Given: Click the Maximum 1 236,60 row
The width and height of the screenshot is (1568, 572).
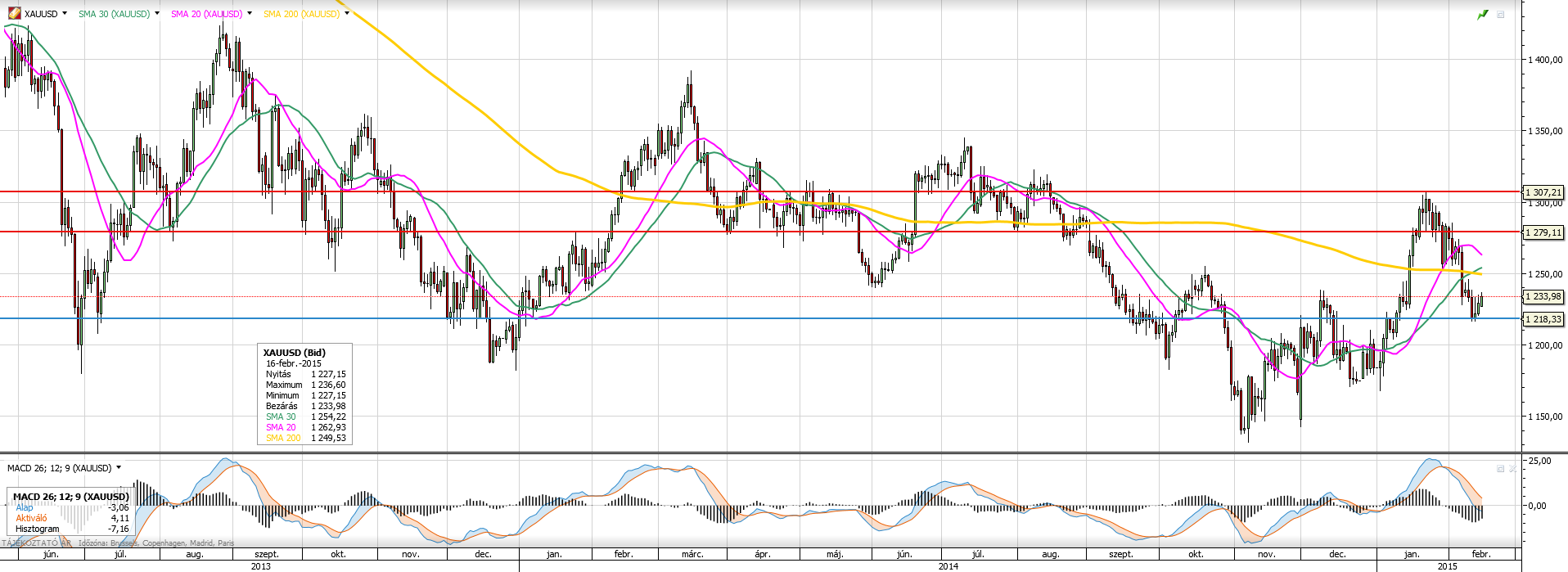Looking at the screenshot, I should pos(305,385).
